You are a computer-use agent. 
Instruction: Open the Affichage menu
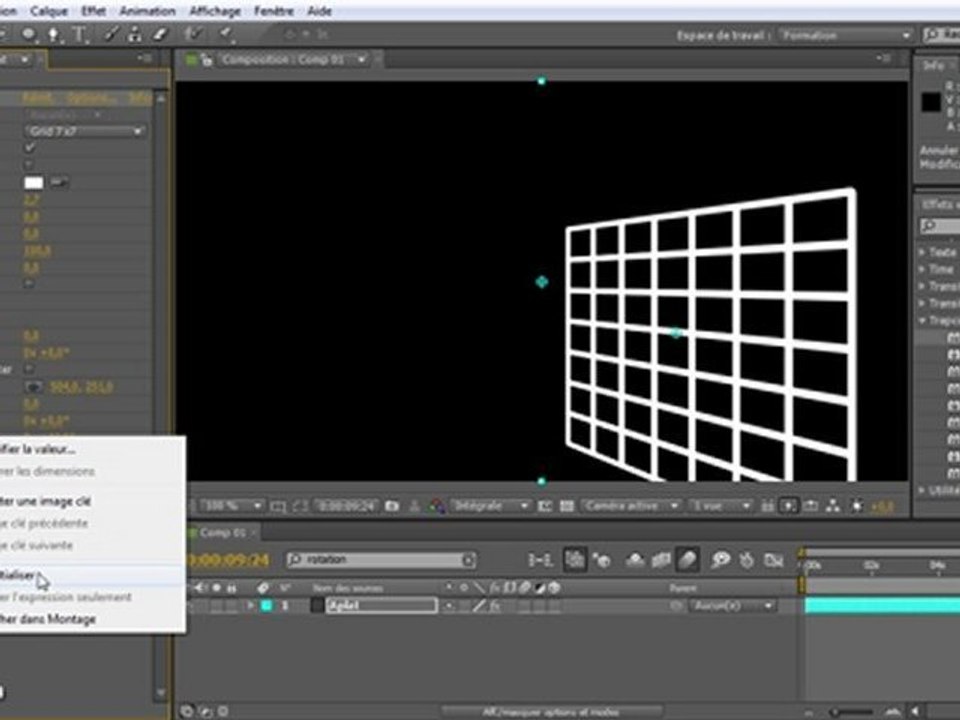tap(215, 11)
